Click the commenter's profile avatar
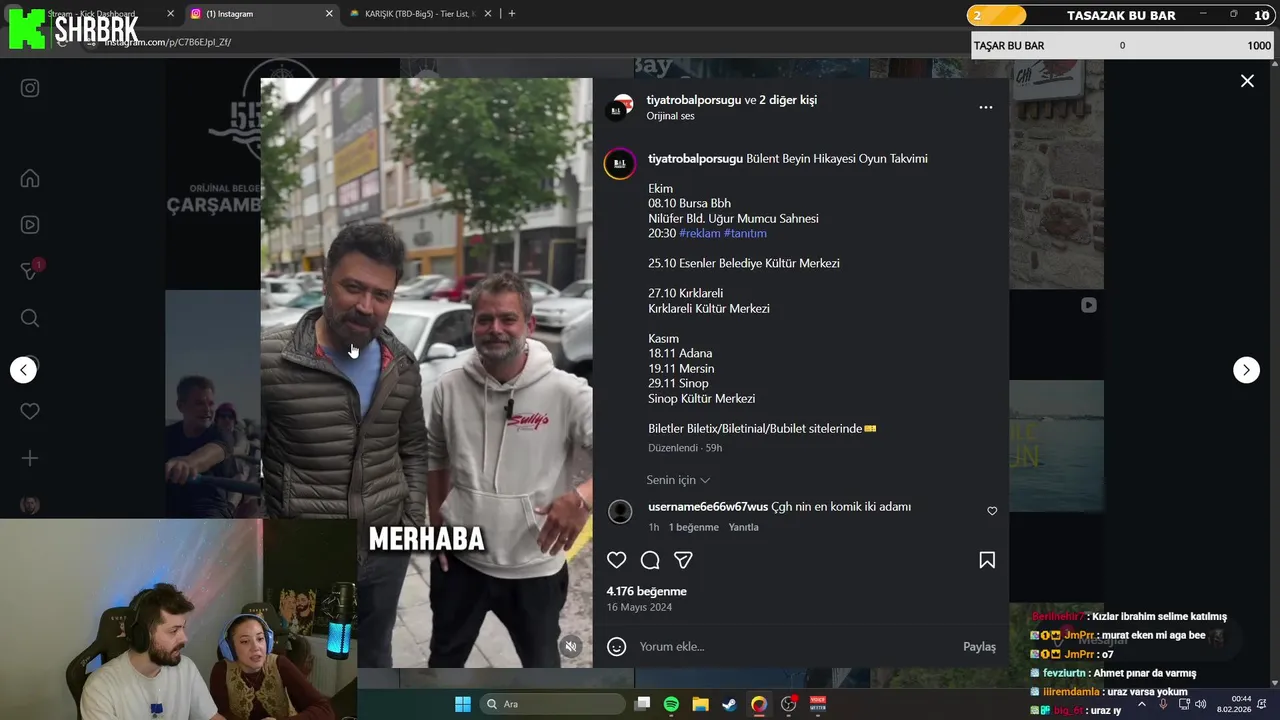This screenshot has height=720, width=1280. coord(620,512)
